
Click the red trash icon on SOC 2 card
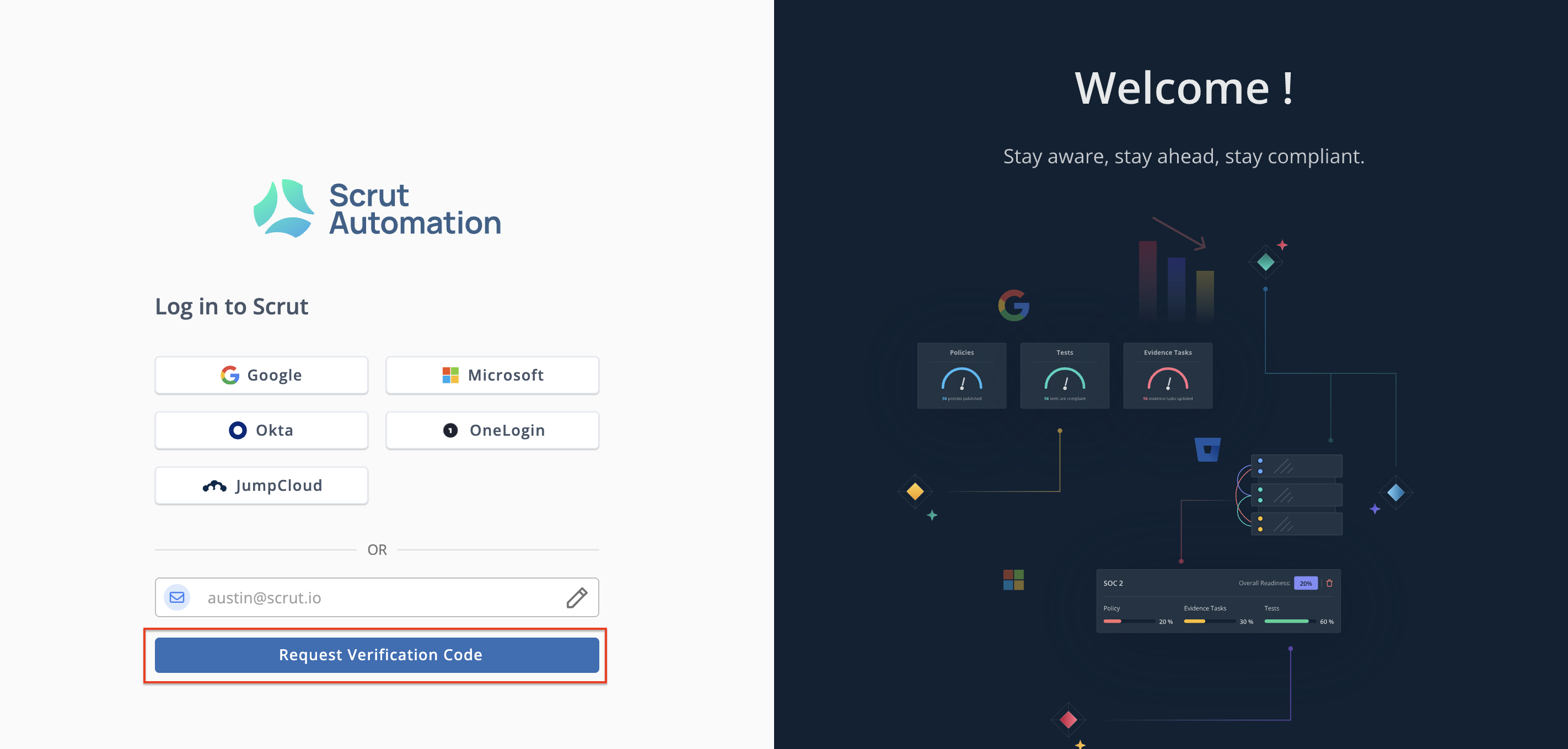[x=1329, y=583]
